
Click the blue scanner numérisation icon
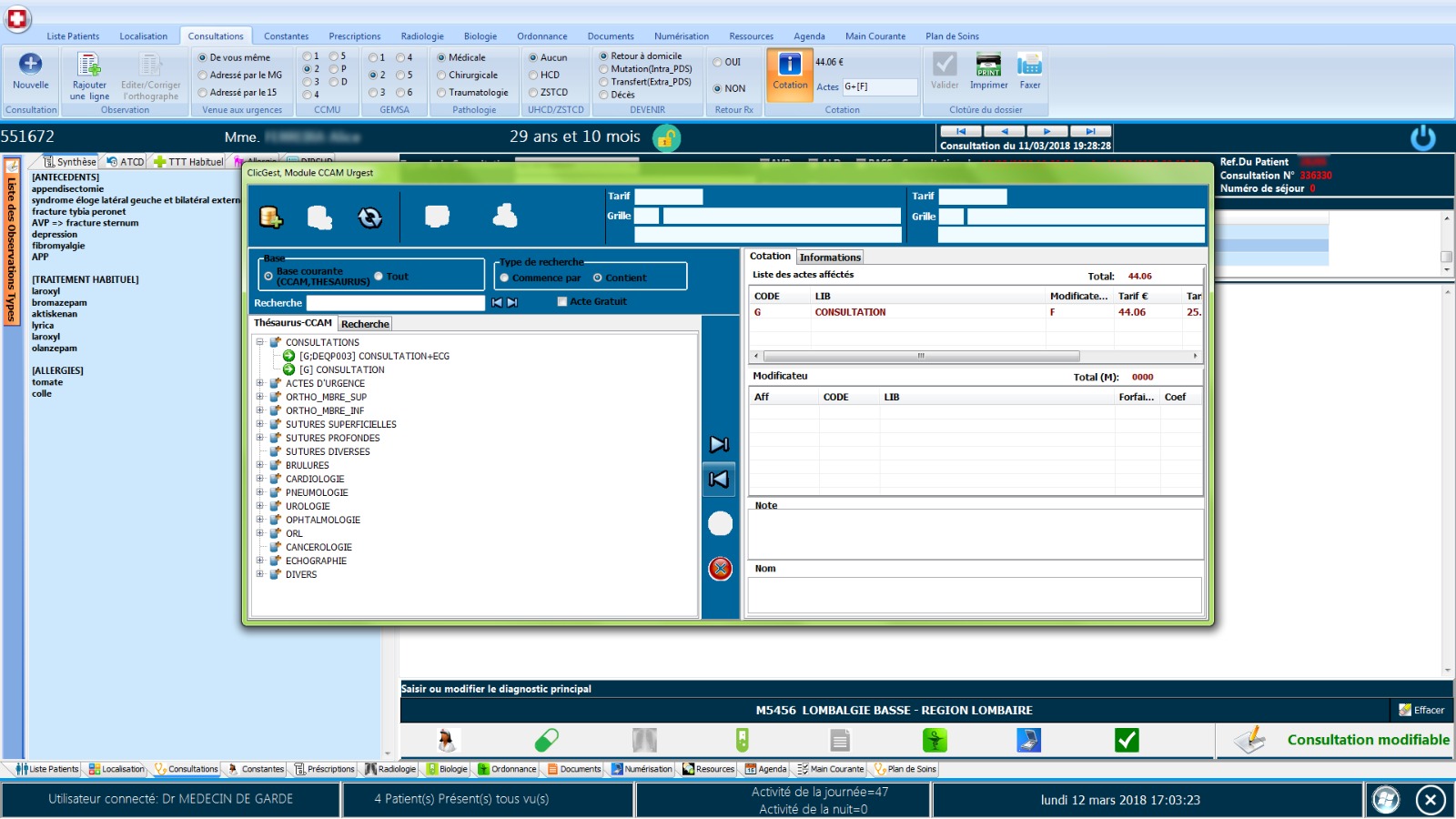point(1028,740)
